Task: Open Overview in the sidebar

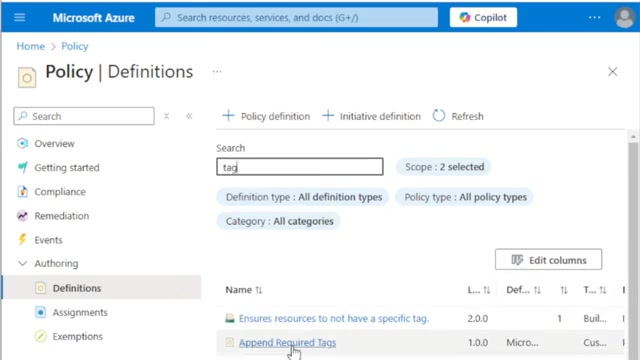Action: [x=54, y=144]
